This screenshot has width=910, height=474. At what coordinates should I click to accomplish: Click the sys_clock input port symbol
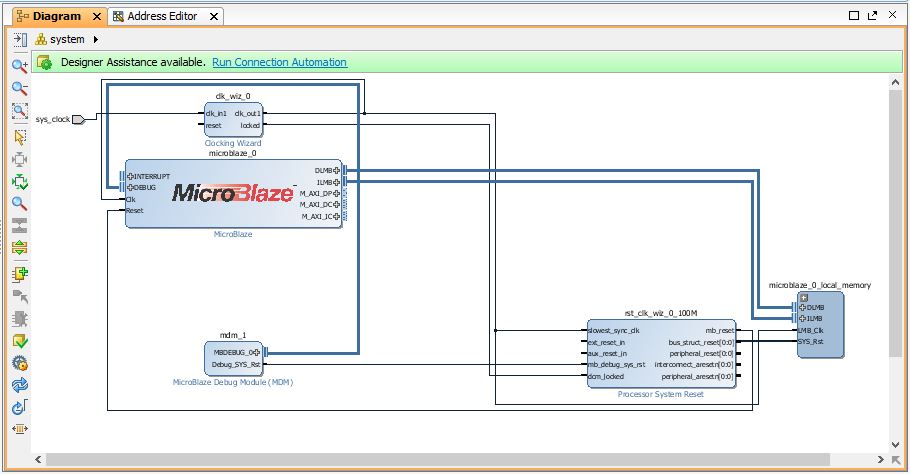click(x=78, y=120)
